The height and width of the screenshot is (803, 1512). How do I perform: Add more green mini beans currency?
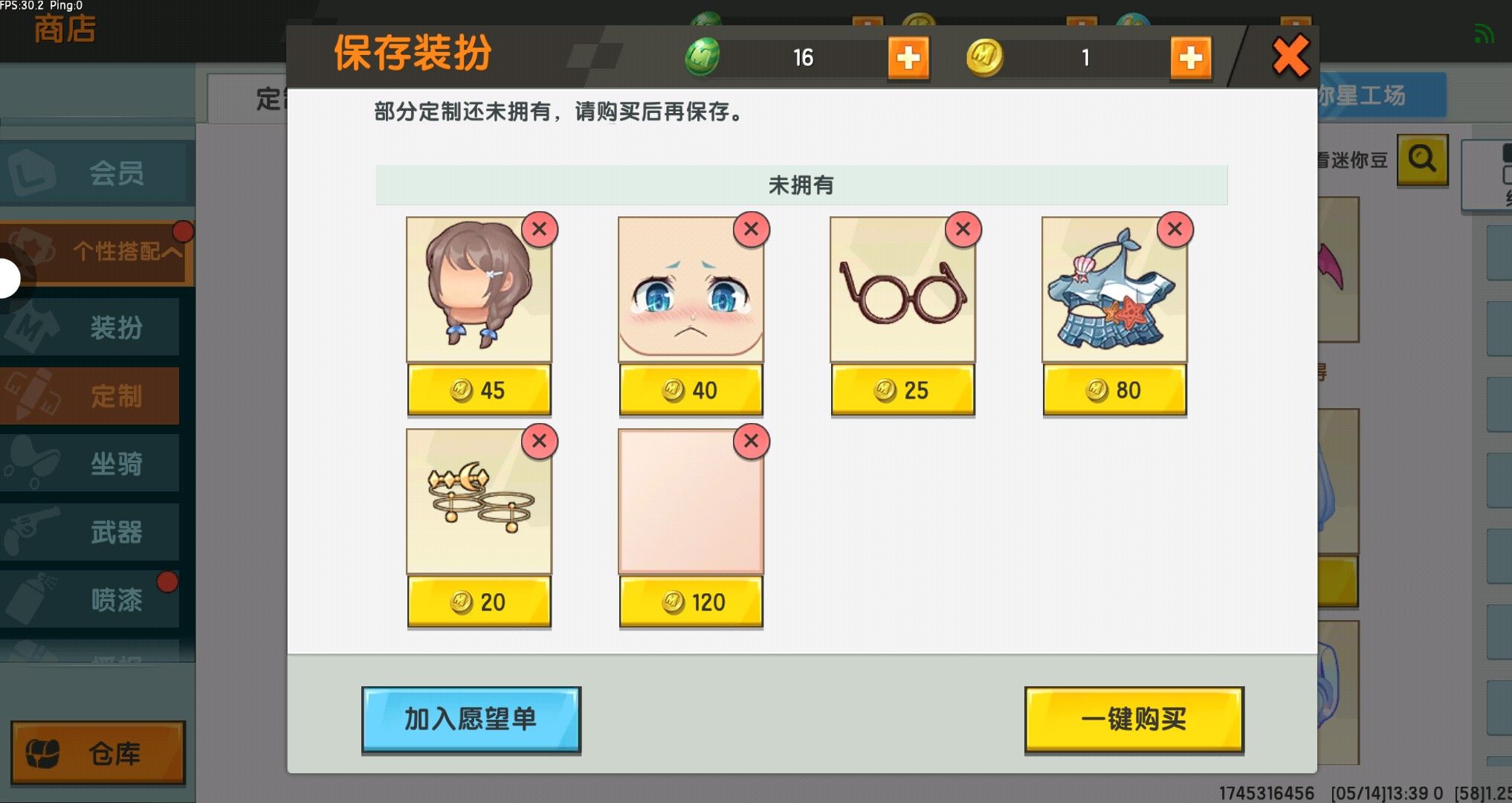pos(908,58)
